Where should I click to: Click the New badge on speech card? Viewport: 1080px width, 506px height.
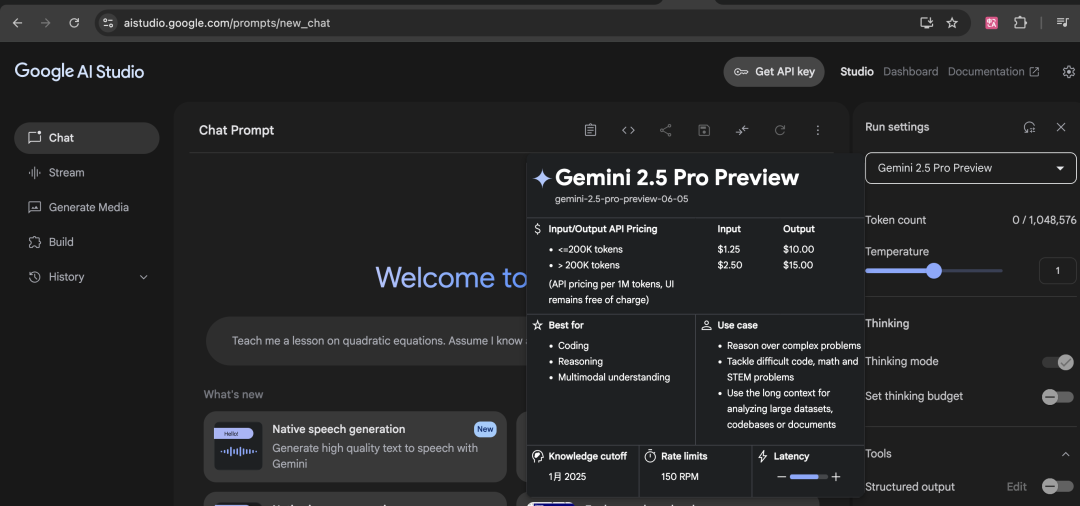[486, 429]
